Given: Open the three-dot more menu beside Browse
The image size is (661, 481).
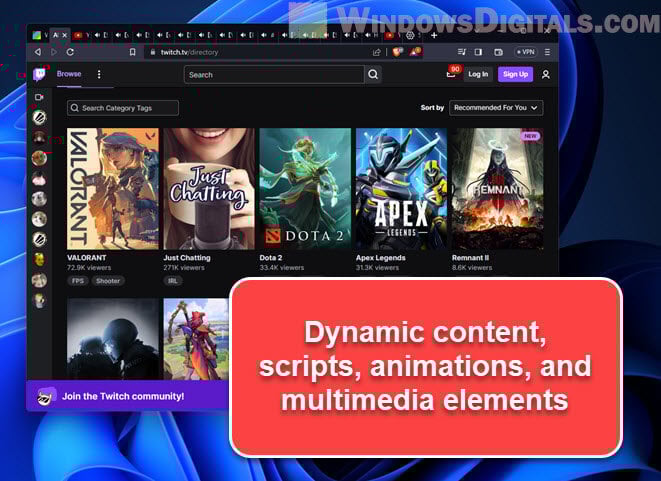Looking at the screenshot, I should pos(99,75).
